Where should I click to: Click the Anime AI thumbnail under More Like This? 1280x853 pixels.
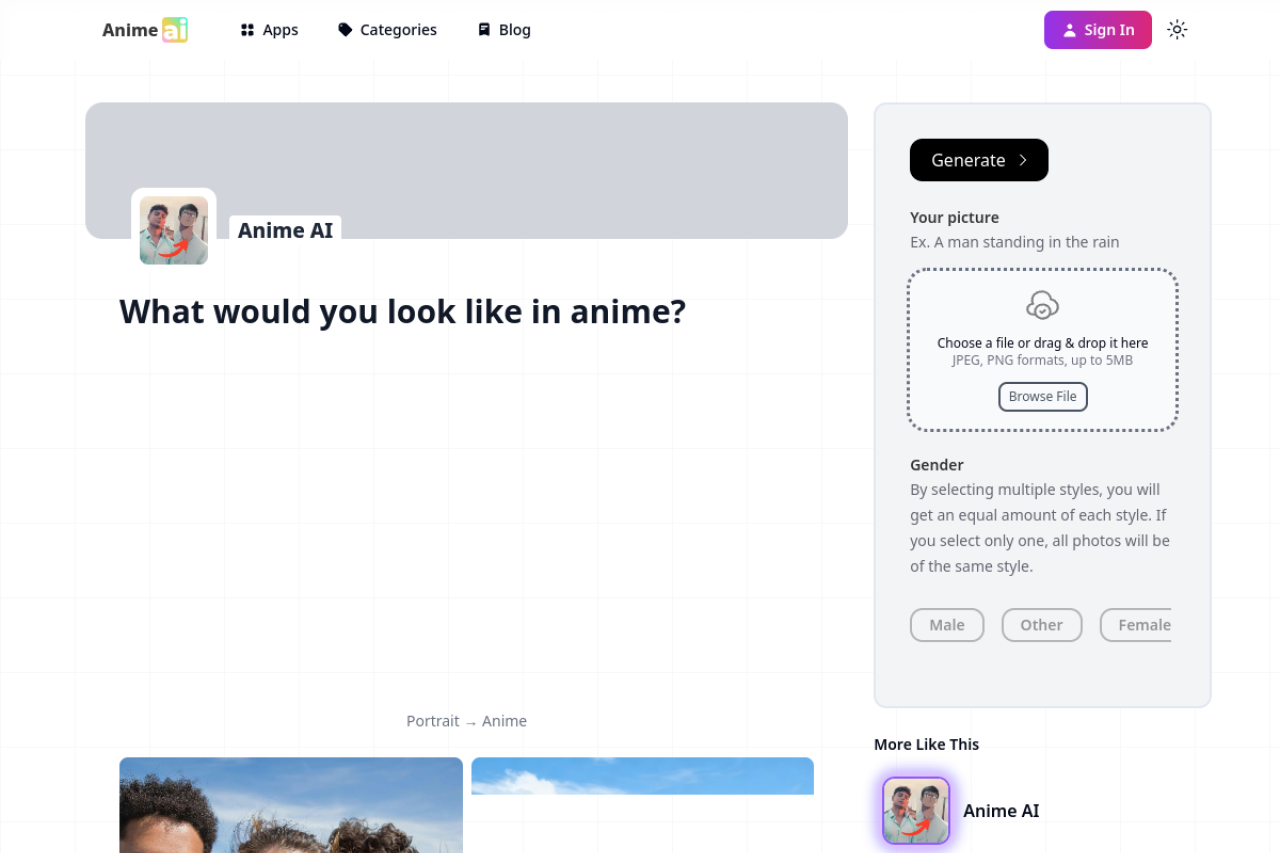(x=916, y=811)
